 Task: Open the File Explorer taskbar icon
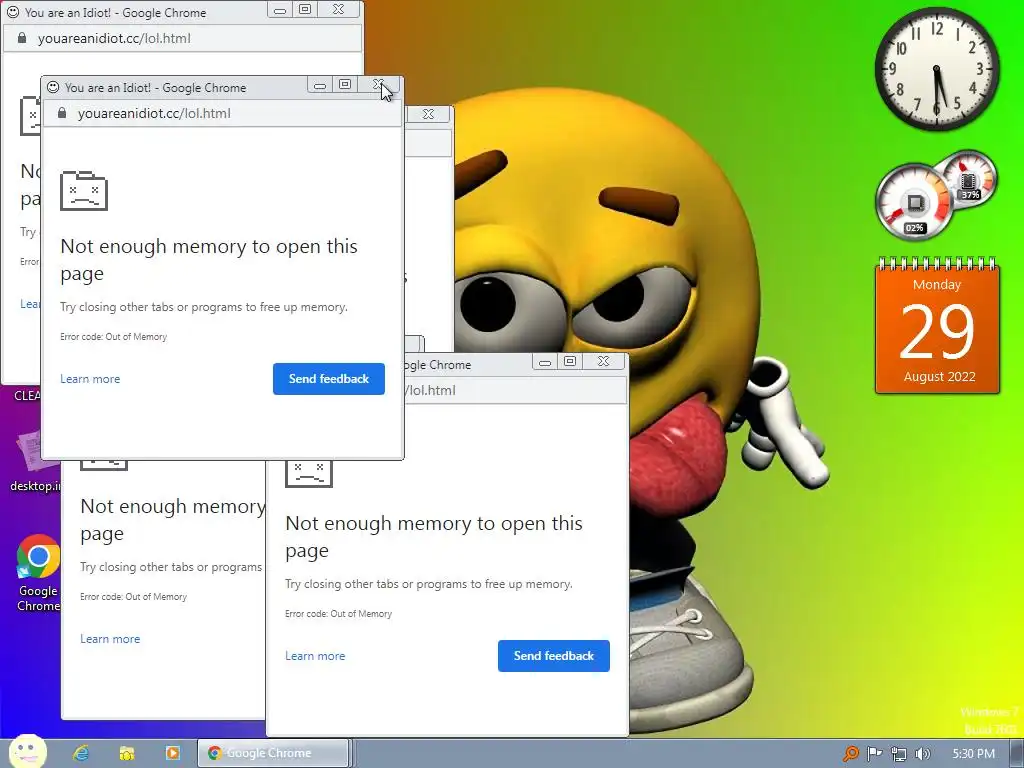[x=127, y=753]
